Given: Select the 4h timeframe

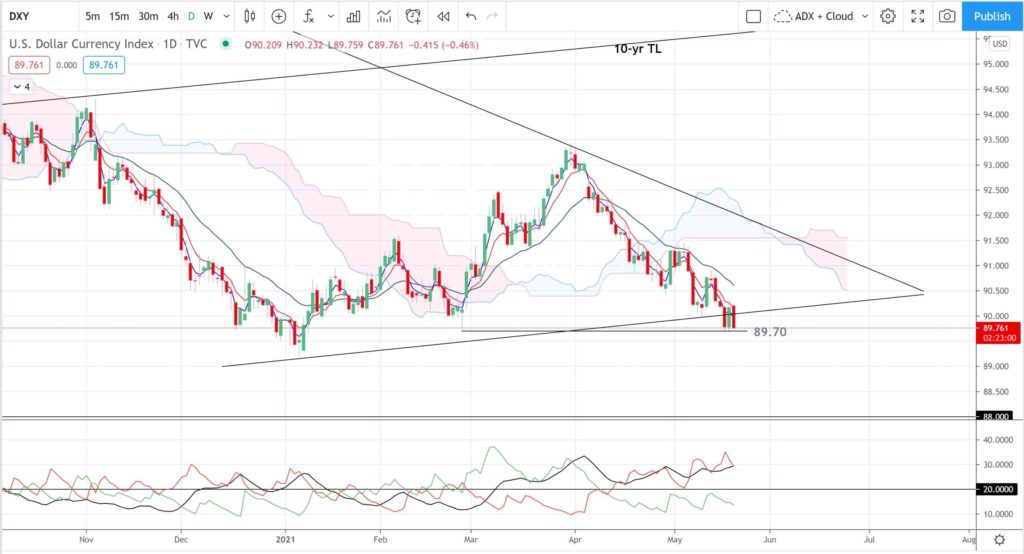Looking at the screenshot, I should pyautogui.click(x=173, y=16).
